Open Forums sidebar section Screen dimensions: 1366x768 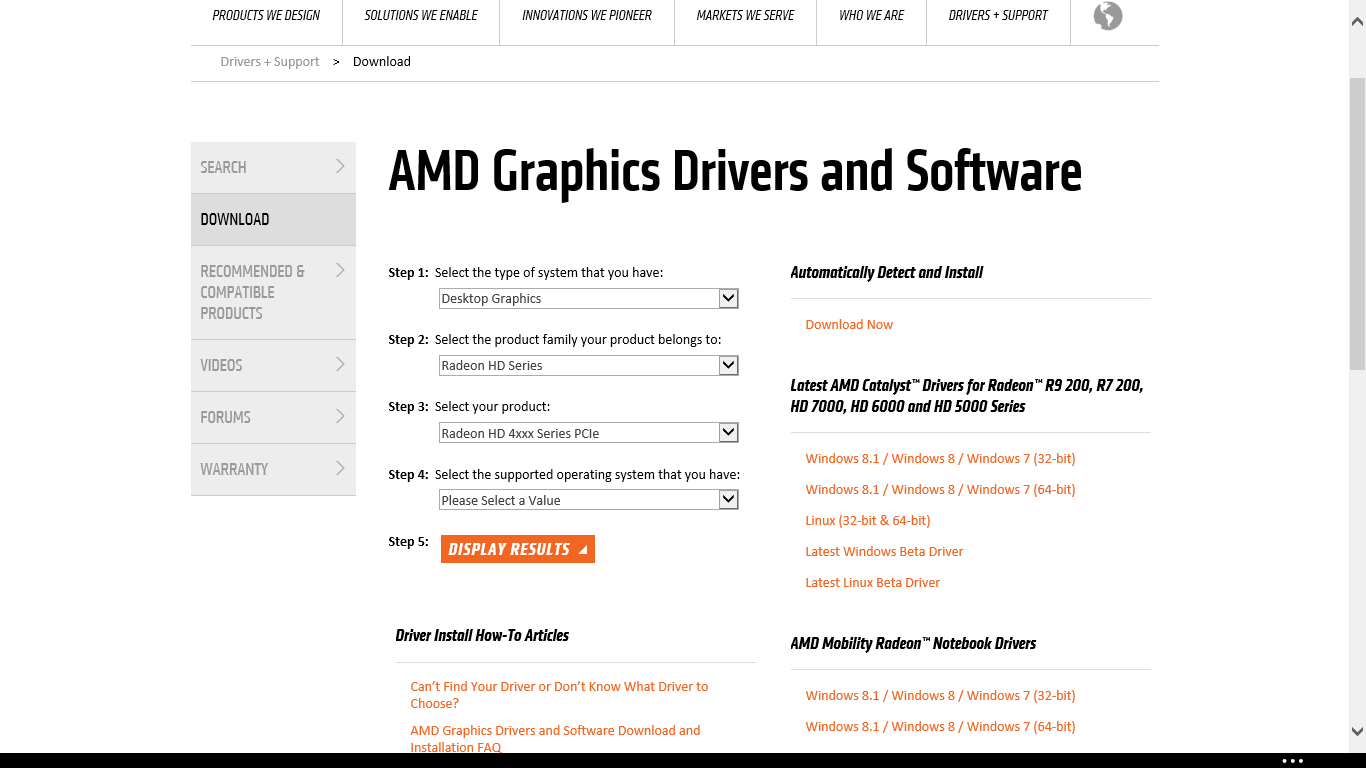(273, 417)
